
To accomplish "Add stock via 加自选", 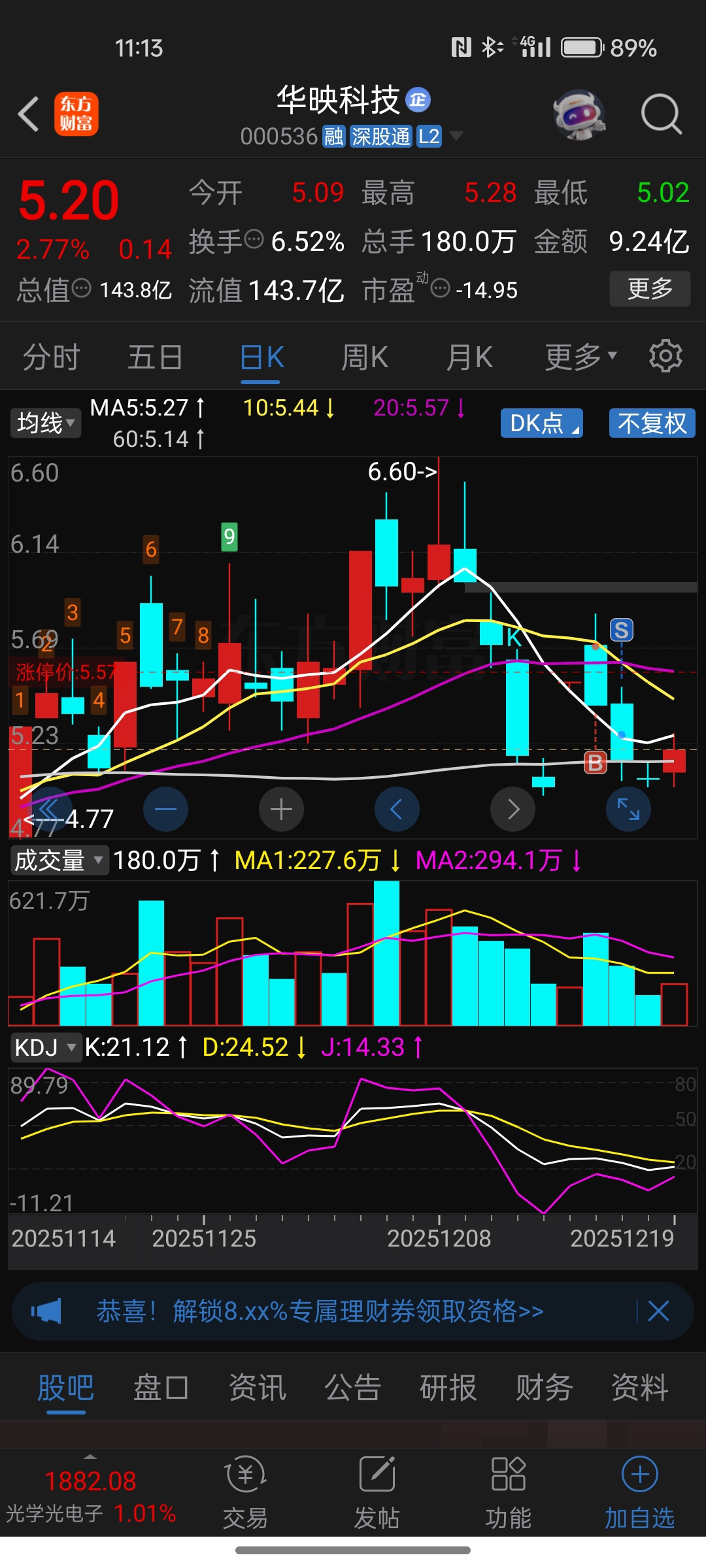I will point(639,1493).
